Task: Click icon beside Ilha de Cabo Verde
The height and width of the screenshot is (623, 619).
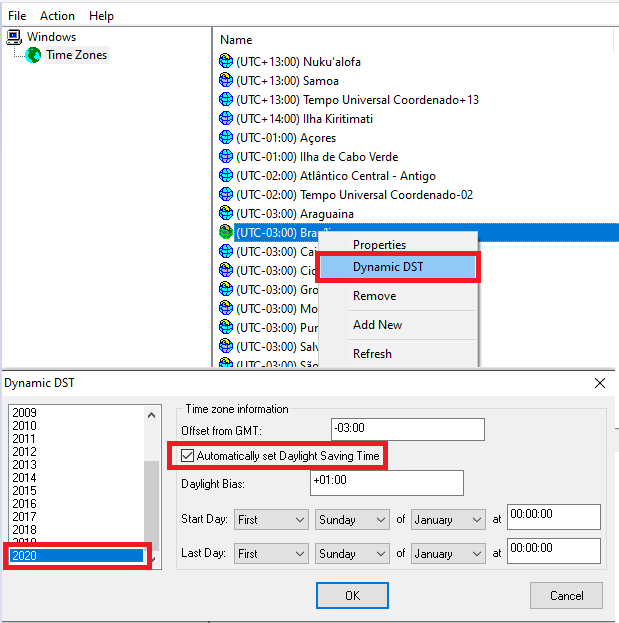Action: click(226, 157)
